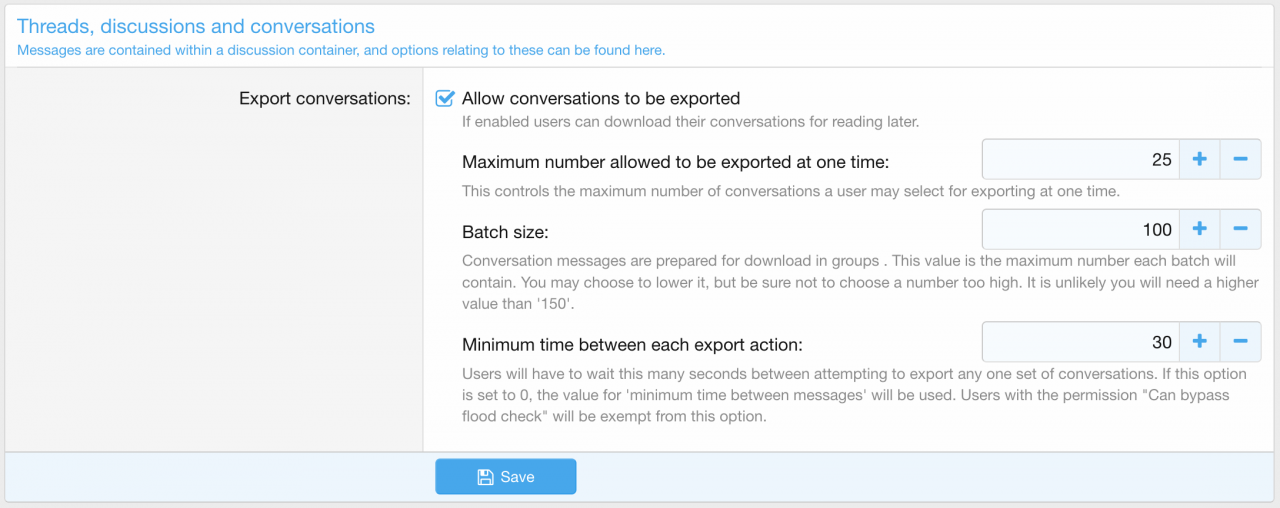Save the export conversation options
1280x508 pixels.
[x=505, y=477]
